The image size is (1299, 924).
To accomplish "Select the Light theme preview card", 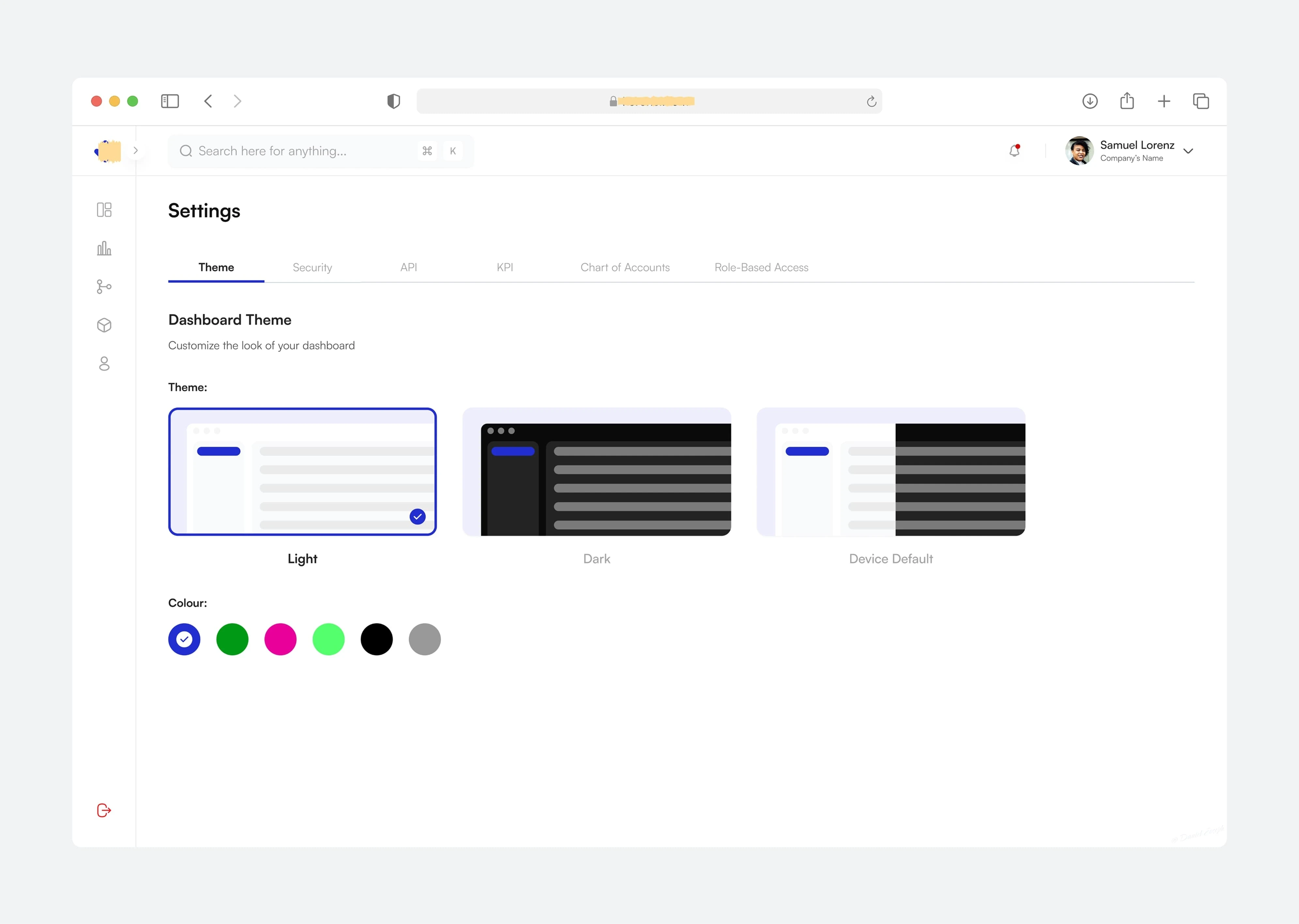I will 302,472.
